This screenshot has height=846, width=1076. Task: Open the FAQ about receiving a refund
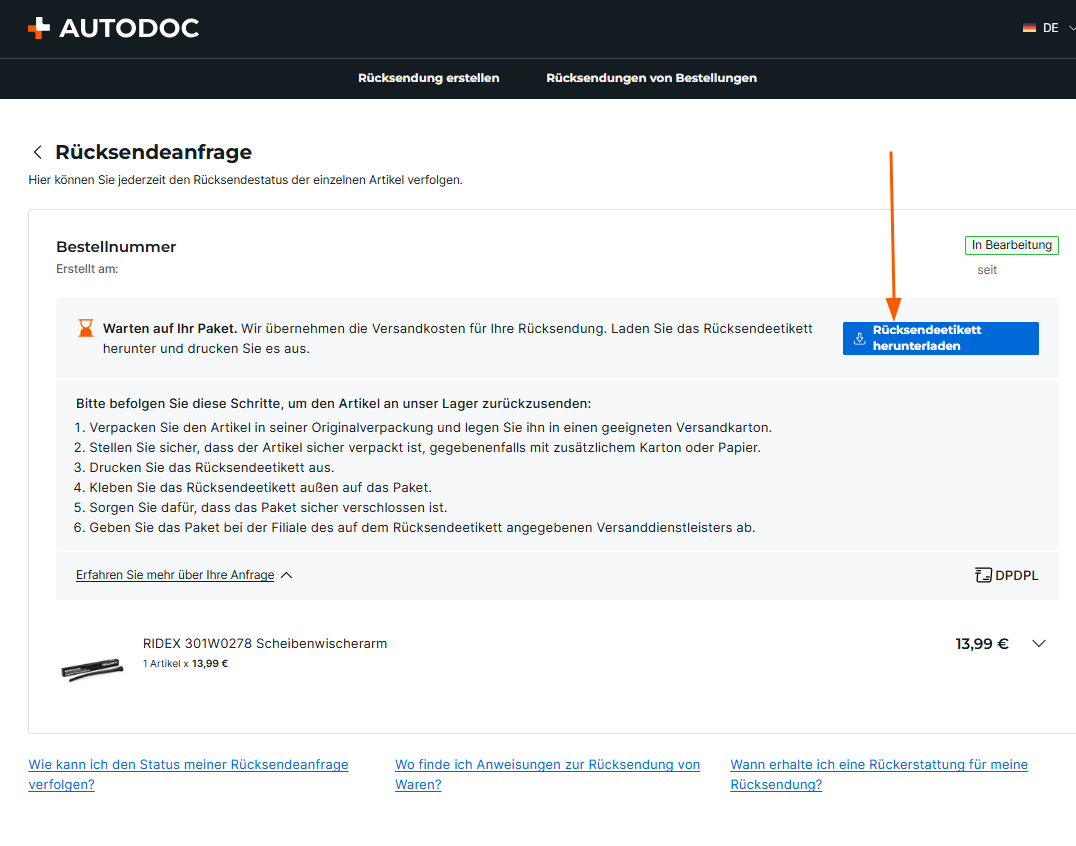pos(878,774)
